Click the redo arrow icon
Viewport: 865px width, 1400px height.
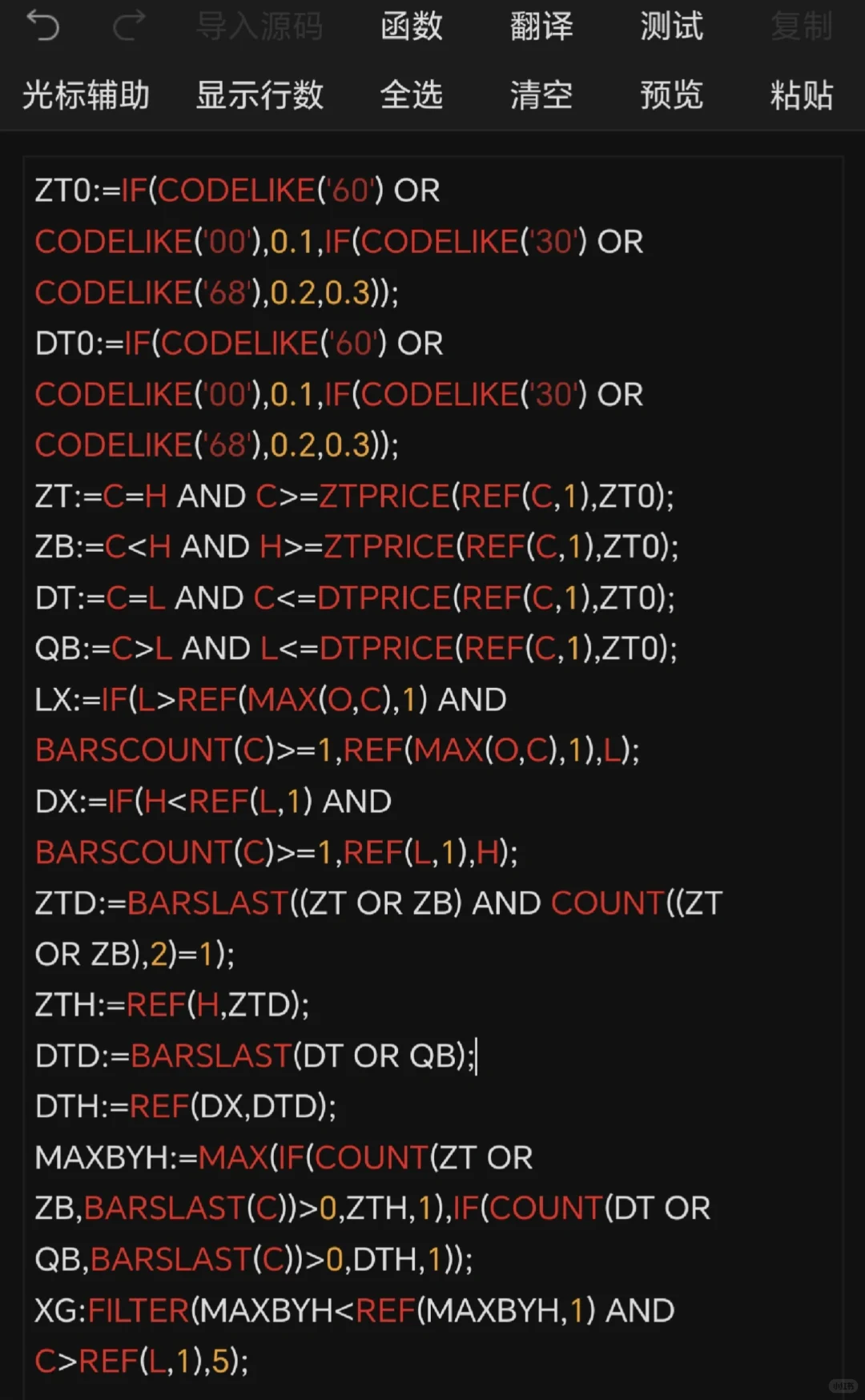click(x=130, y=26)
